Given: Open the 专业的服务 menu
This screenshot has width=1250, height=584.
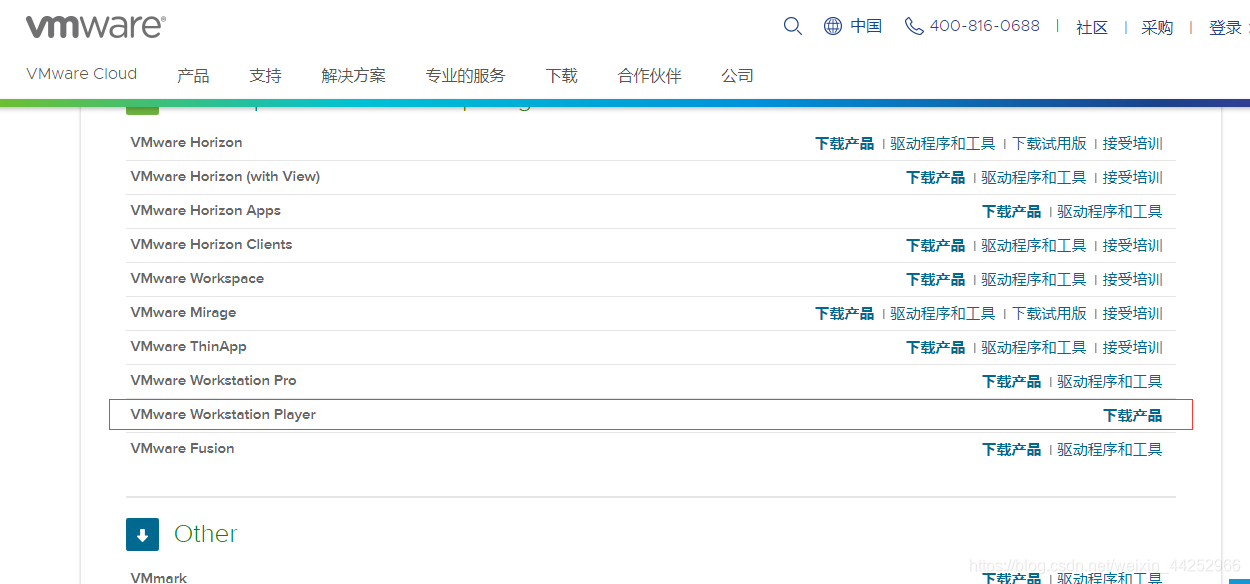Looking at the screenshot, I should [465, 75].
